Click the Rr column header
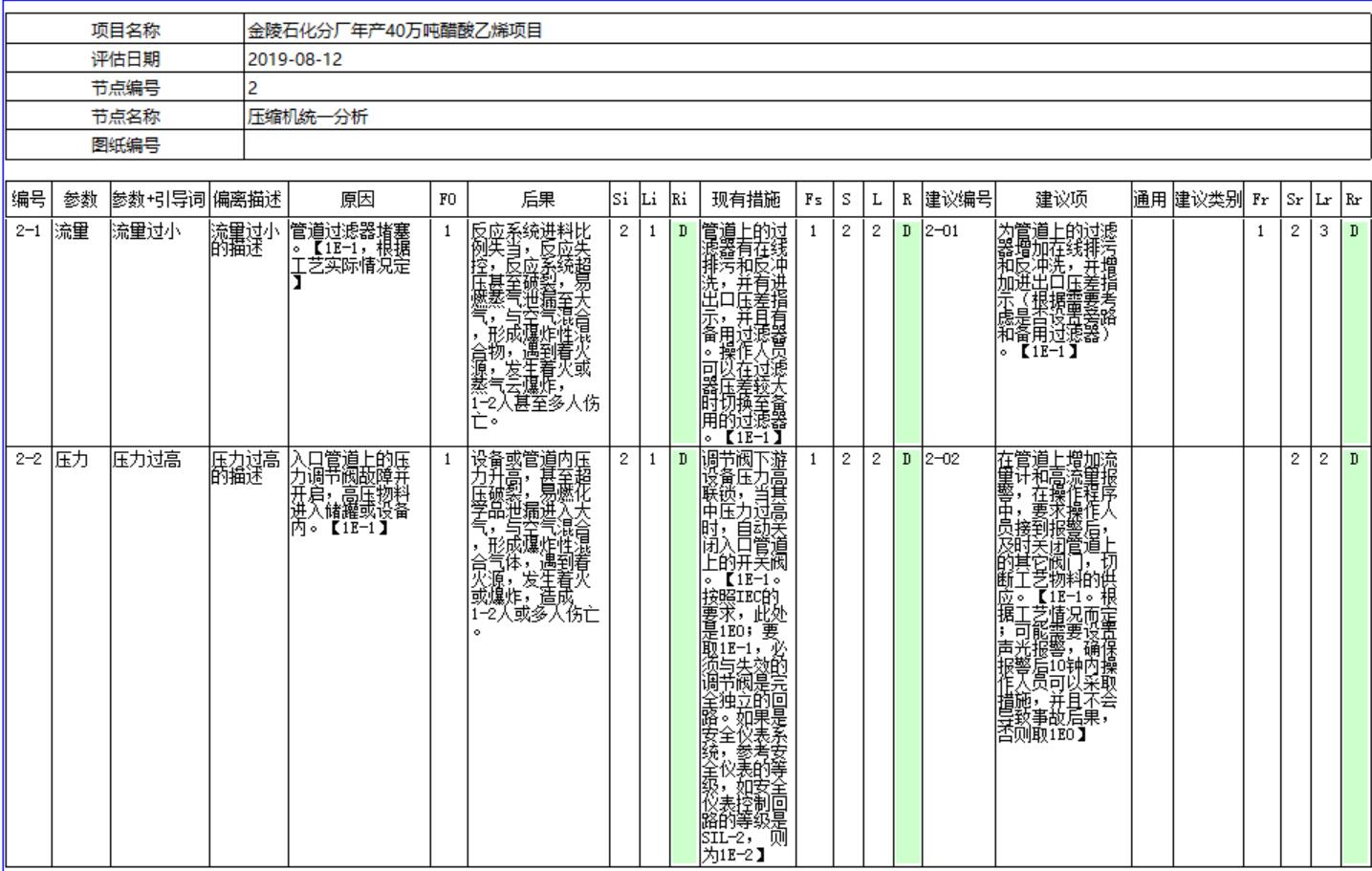This screenshot has width=1372, height=871. tap(1354, 199)
